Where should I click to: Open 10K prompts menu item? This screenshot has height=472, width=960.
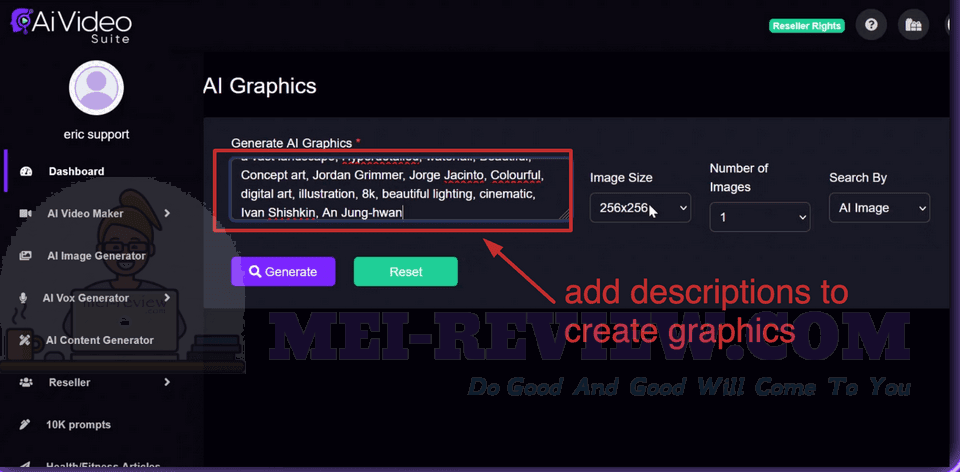pos(78,425)
